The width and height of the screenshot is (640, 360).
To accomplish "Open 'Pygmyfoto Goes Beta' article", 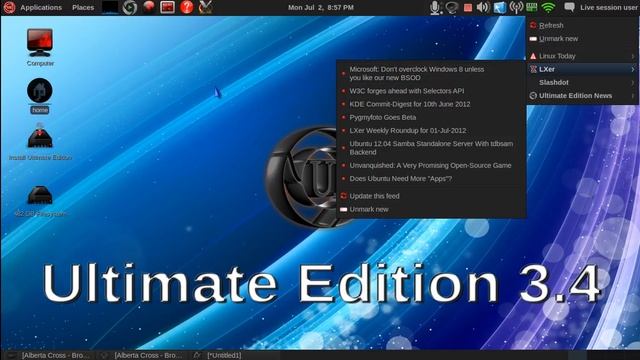I will point(431,118).
